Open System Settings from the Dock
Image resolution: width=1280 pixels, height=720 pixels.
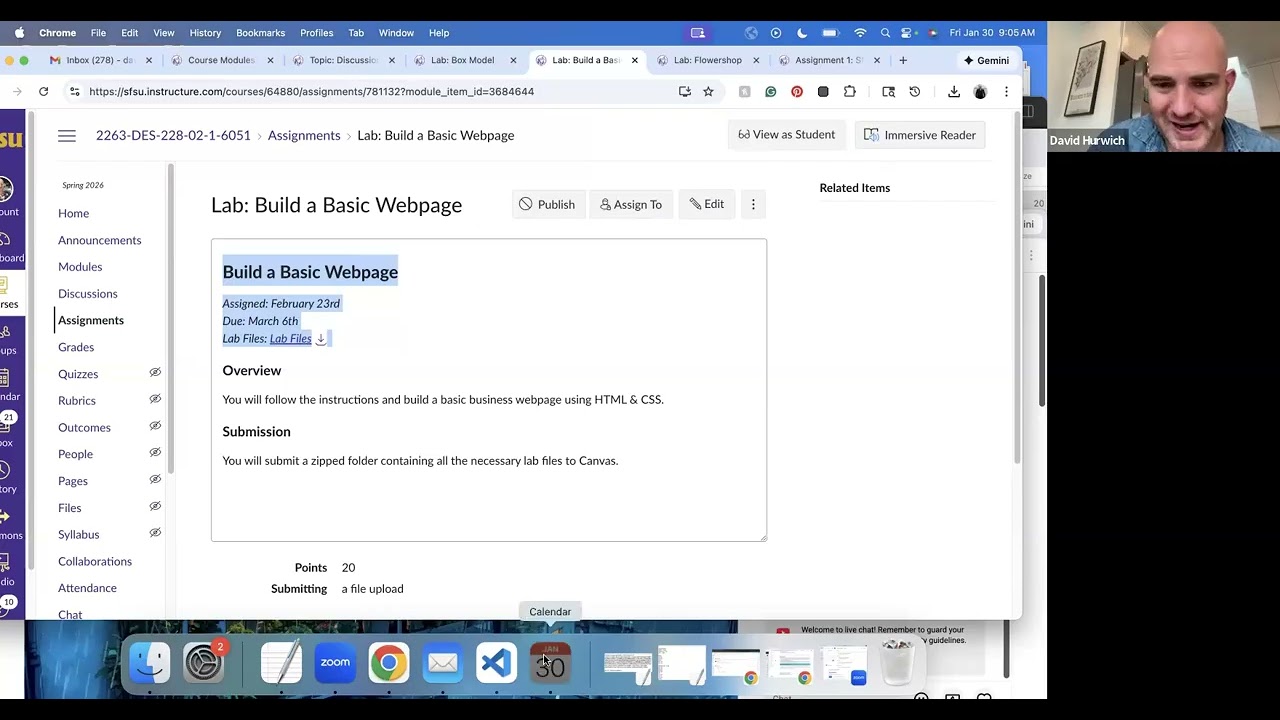pyautogui.click(x=204, y=662)
